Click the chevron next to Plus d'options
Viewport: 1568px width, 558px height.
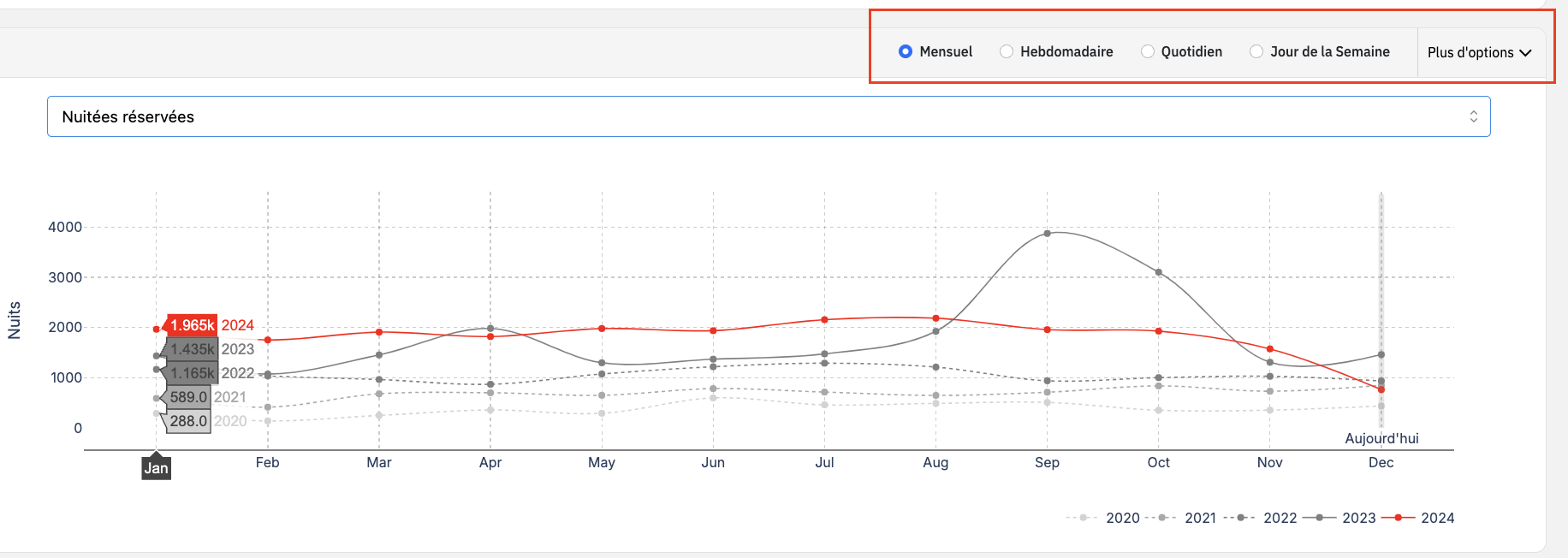pyautogui.click(x=1525, y=53)
